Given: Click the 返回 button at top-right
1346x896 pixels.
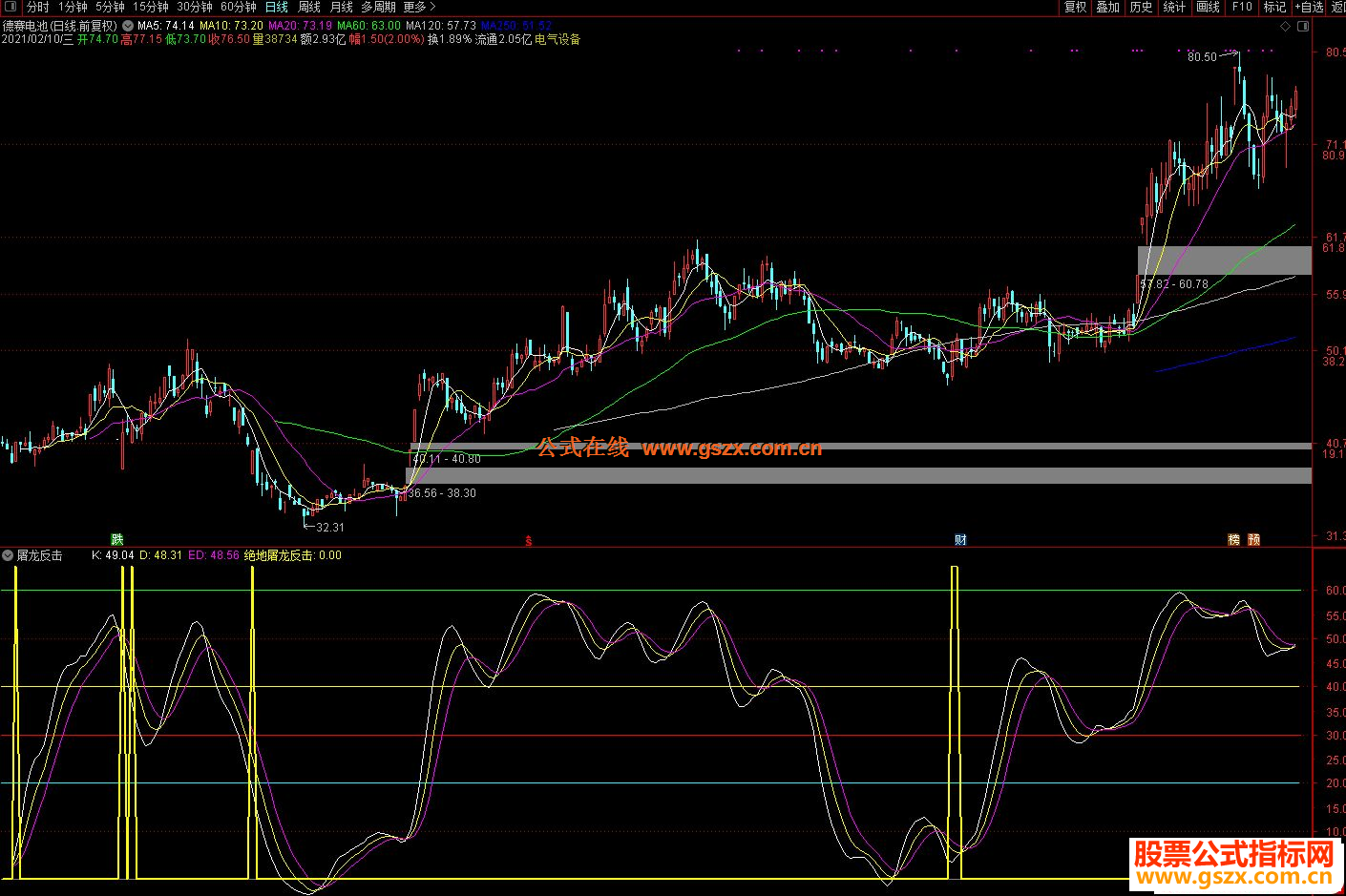Looking at the screenshot, I should pos(1337,7).
